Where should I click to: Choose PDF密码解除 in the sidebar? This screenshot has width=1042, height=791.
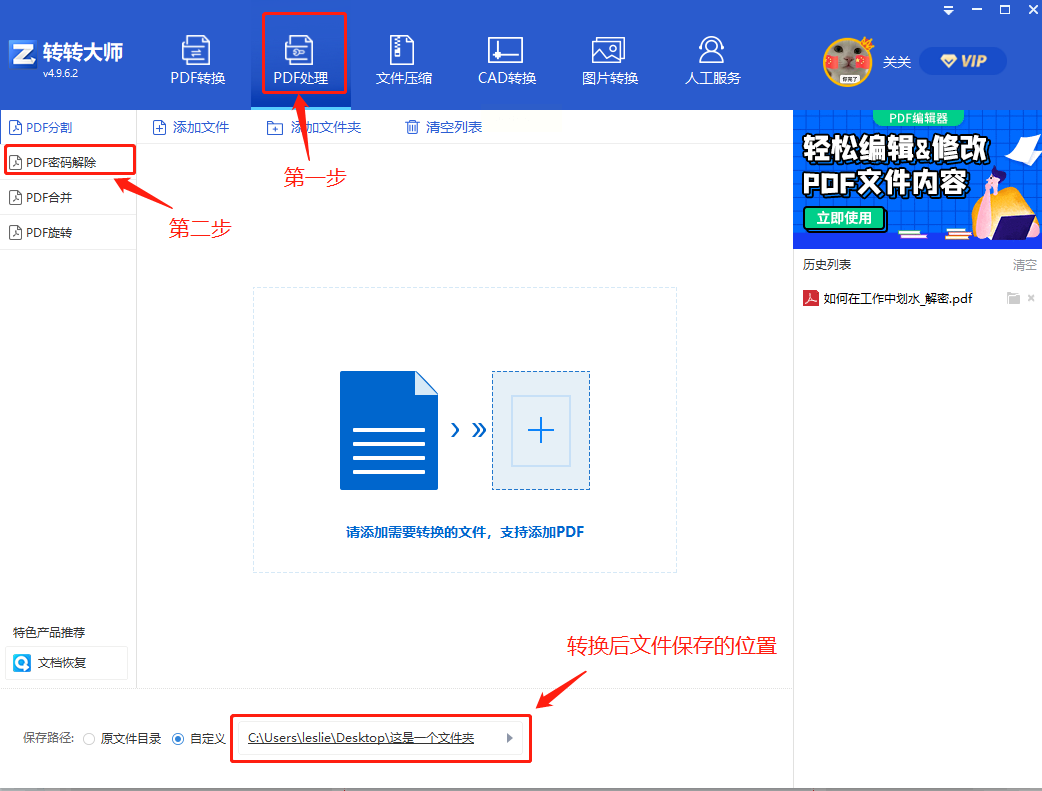point(68,162)
